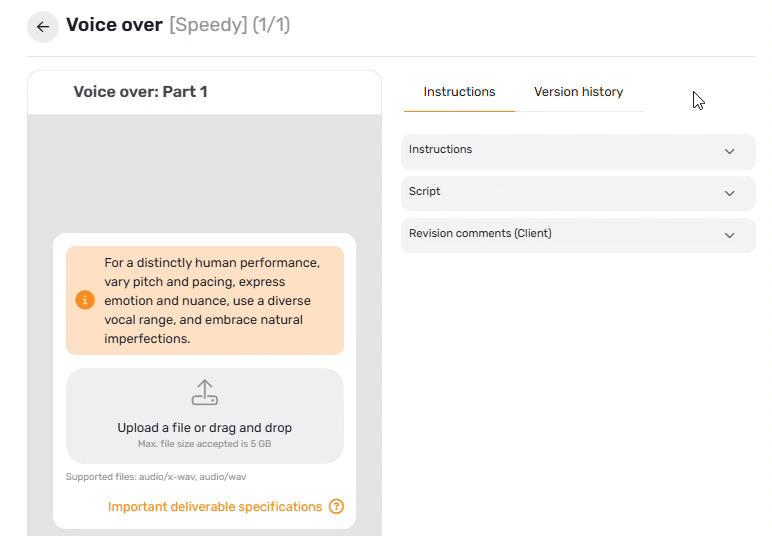The image size is (772, 536).
Task: Switch to the Version history tab
Action: [x=578, y=92]
